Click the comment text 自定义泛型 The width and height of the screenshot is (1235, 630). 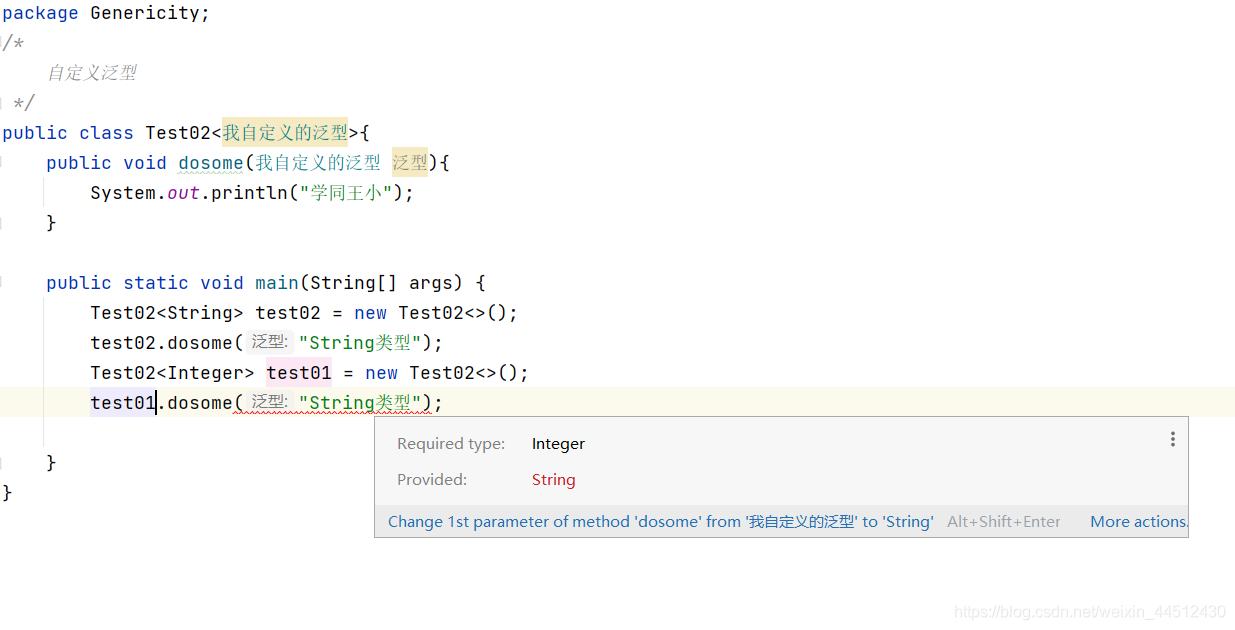[92, 73]
